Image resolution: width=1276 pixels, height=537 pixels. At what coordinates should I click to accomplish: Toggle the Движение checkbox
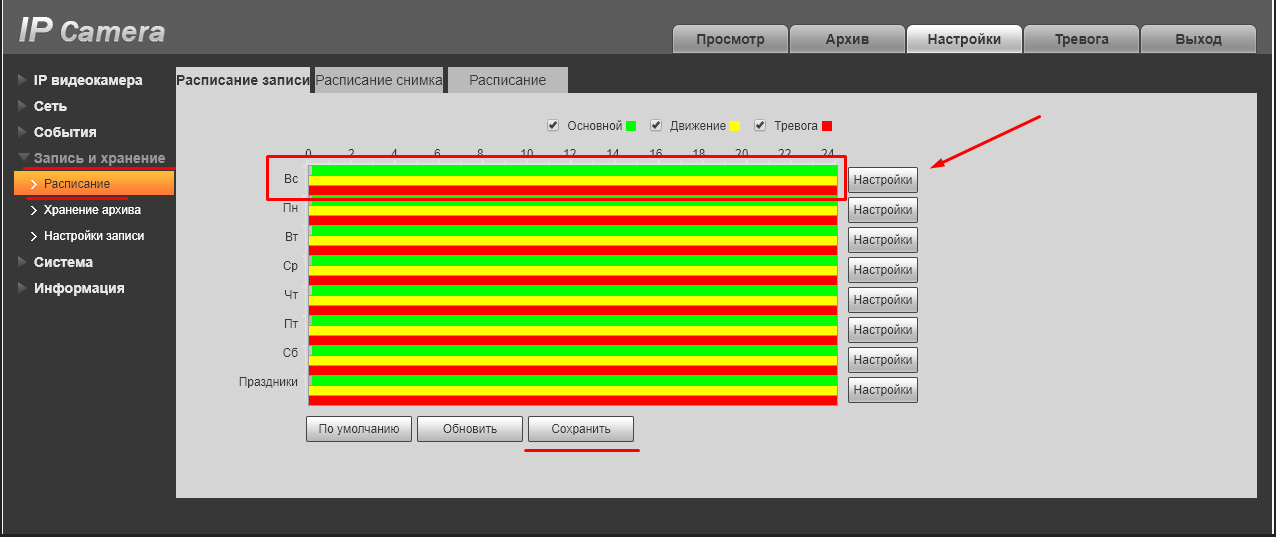656,126
